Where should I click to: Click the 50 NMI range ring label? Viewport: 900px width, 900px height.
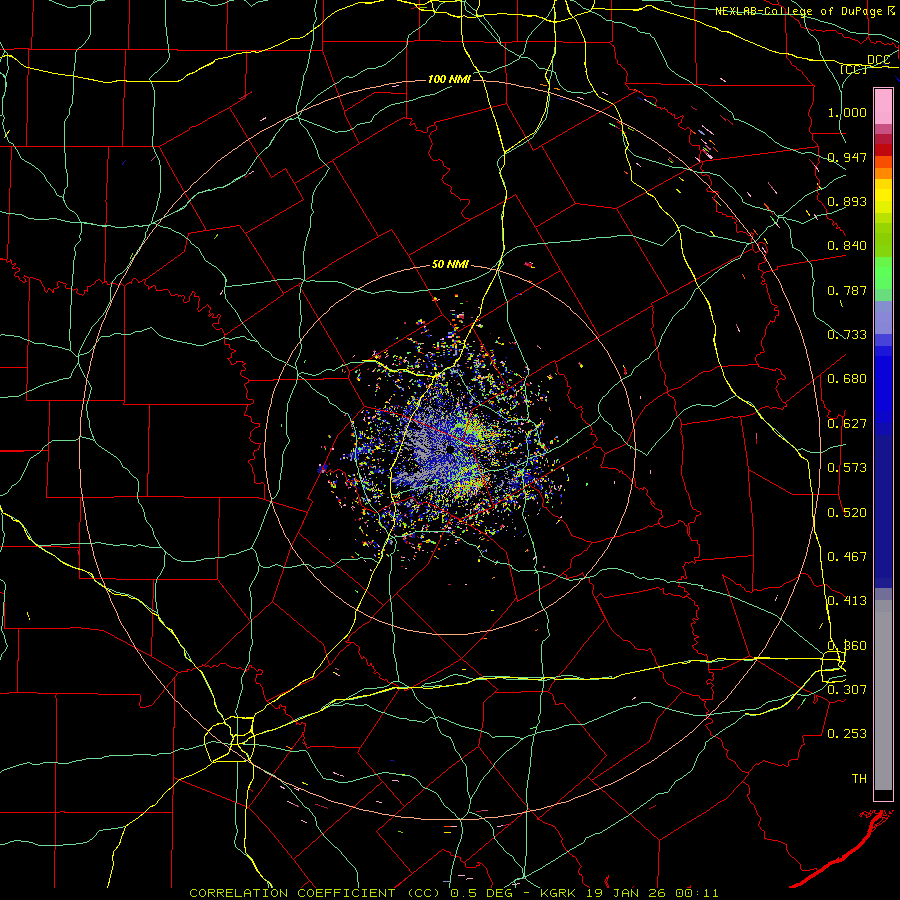coord(450,265)
